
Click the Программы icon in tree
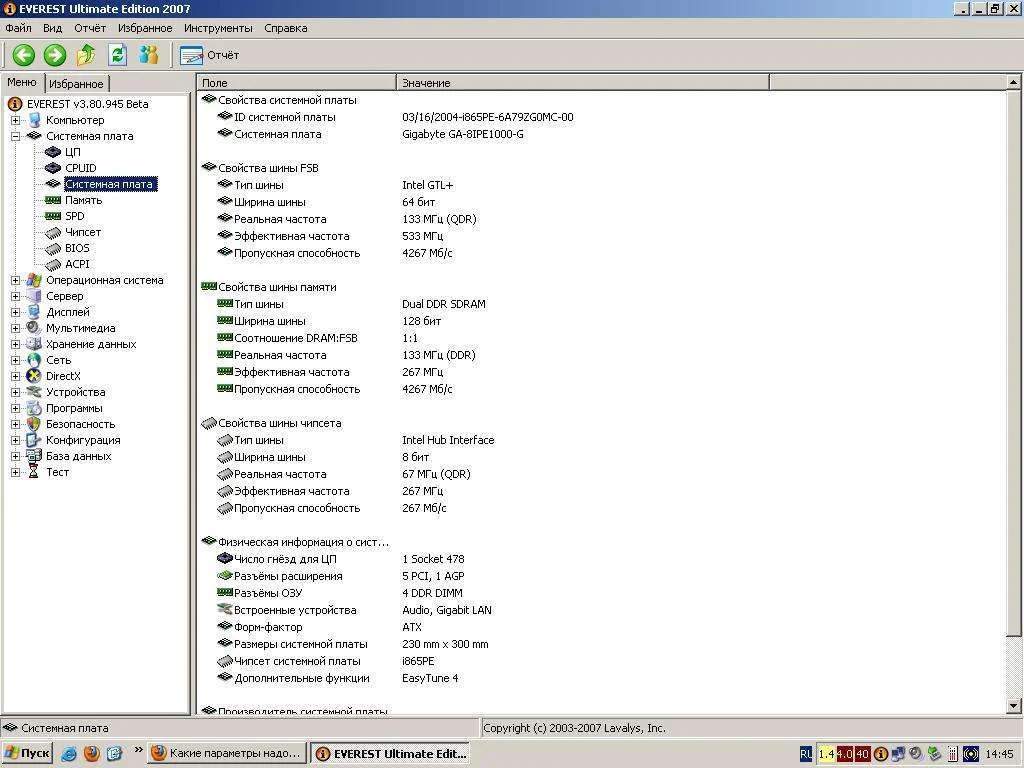pyautogui.click(x=34, y=408)
